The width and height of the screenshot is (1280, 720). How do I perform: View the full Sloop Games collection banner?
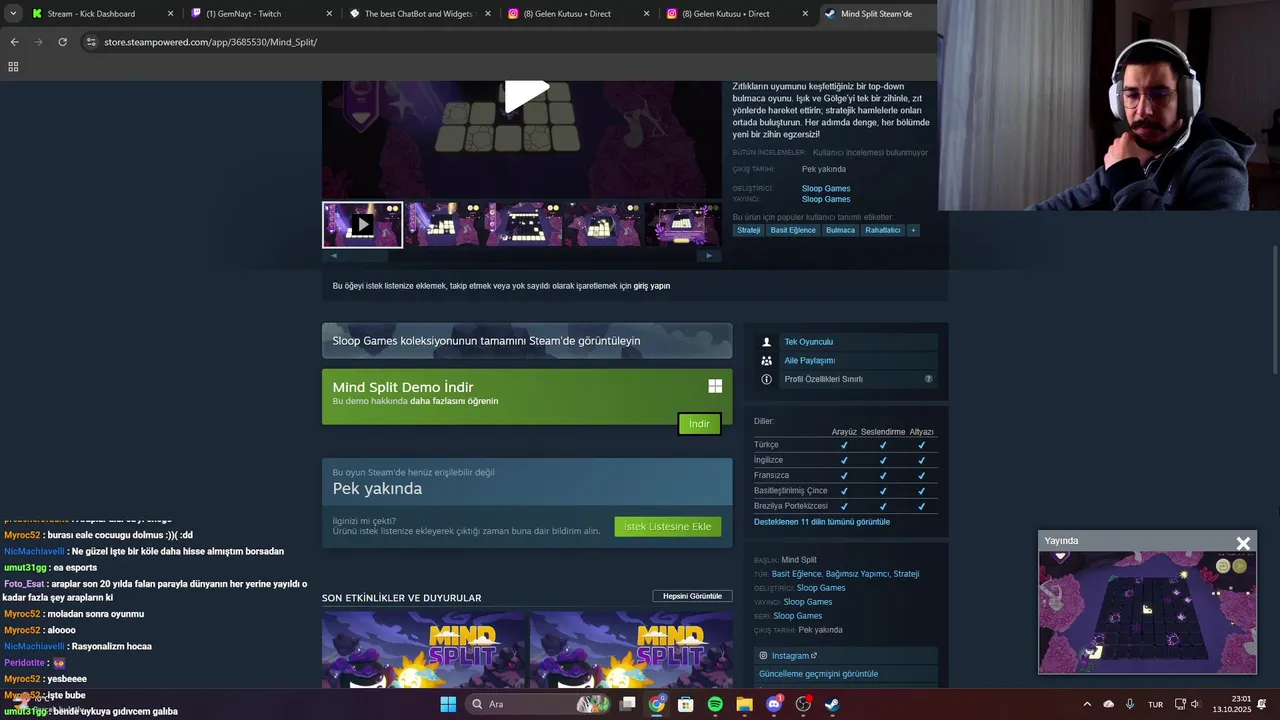point(527,341)
